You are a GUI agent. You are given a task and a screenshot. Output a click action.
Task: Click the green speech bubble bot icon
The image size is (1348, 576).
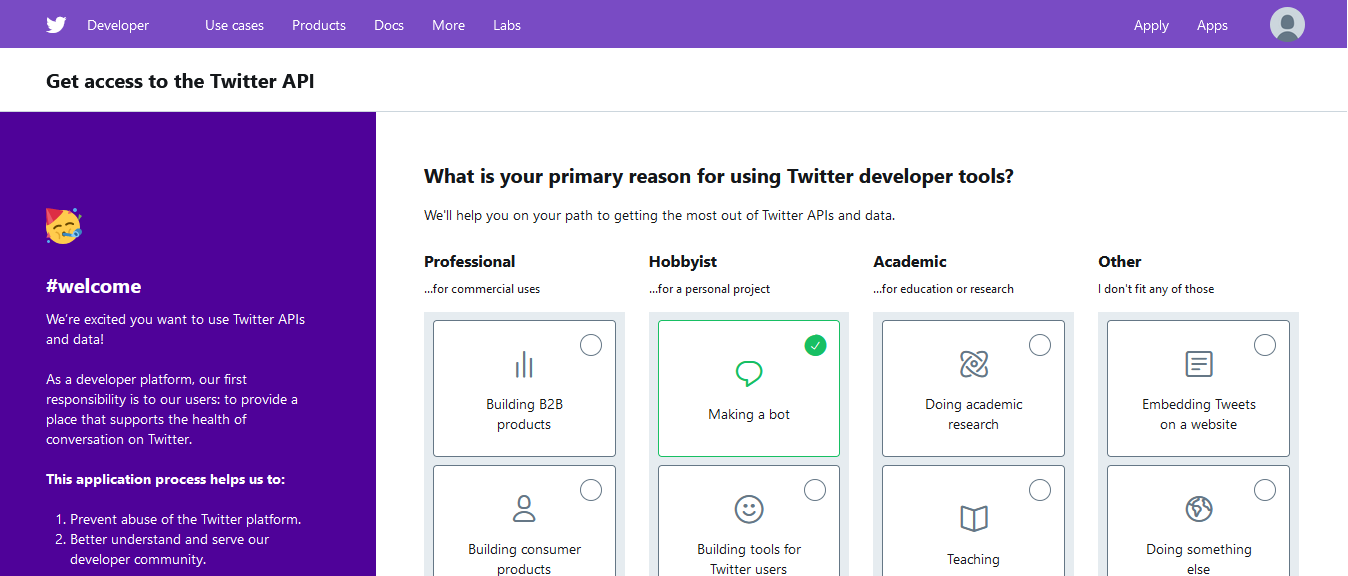(x=749, y=374)
